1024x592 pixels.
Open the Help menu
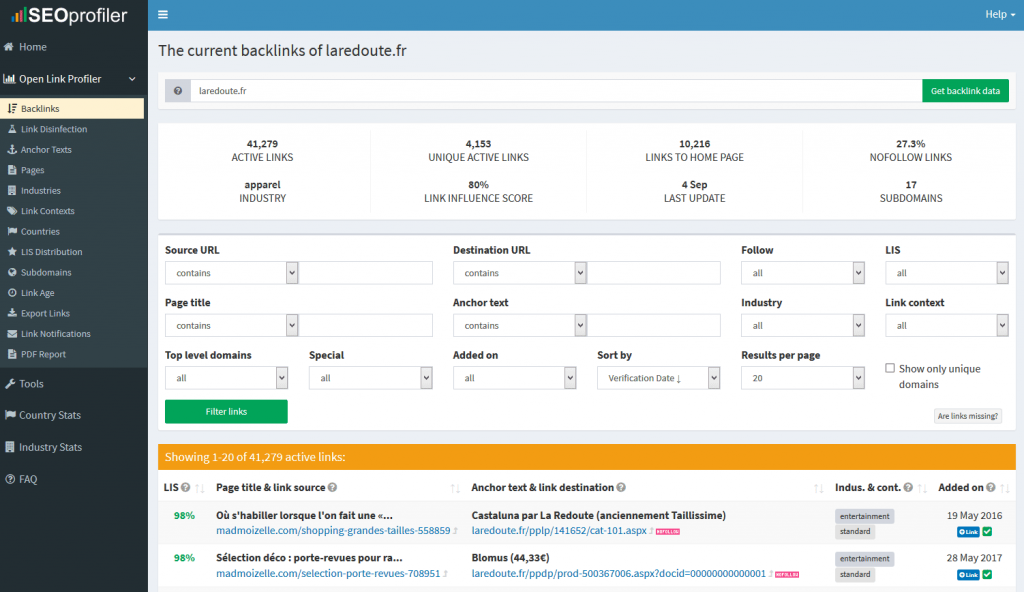(1000, 14)
